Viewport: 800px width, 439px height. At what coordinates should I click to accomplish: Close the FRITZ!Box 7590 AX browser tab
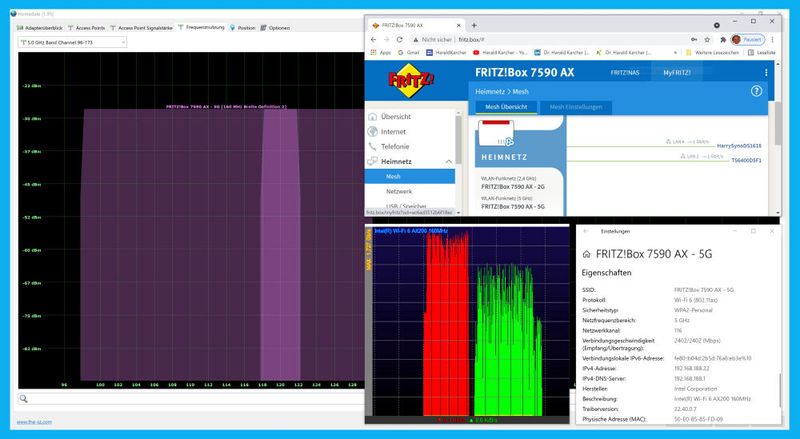(458, 25)
